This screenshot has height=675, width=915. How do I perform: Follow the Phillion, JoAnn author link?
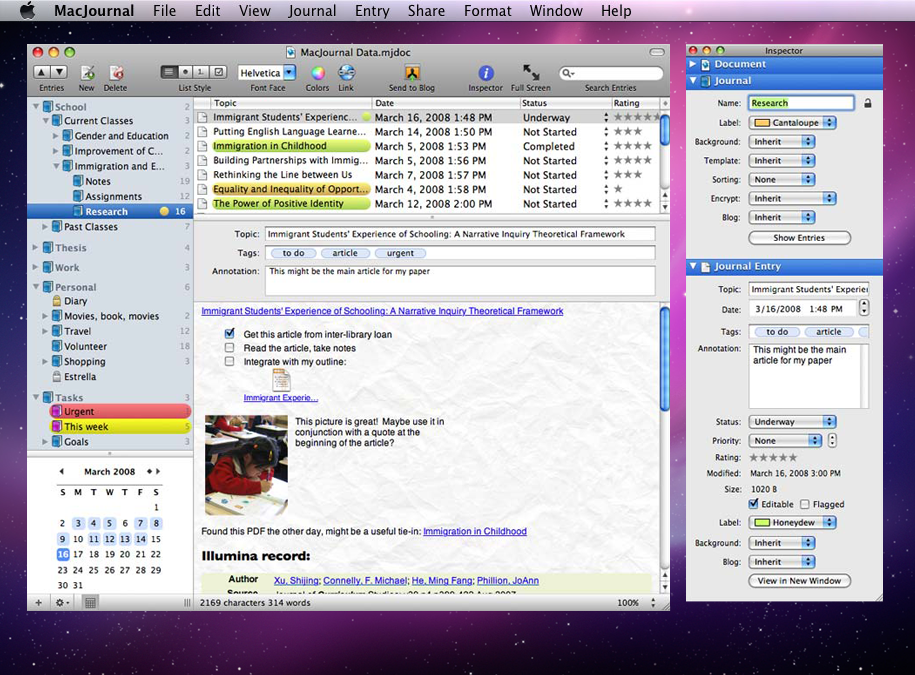pyautogui.click(x=508, y=580)
